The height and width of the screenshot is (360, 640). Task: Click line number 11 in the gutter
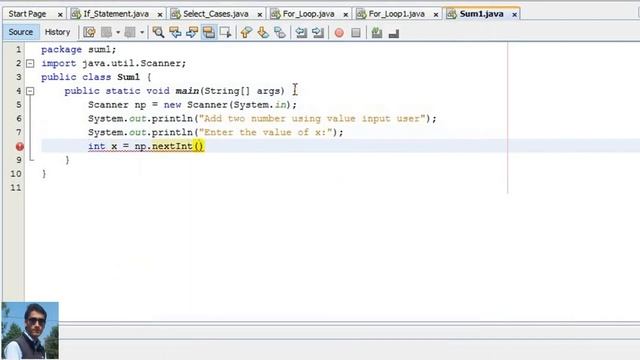tap(16, 187)
